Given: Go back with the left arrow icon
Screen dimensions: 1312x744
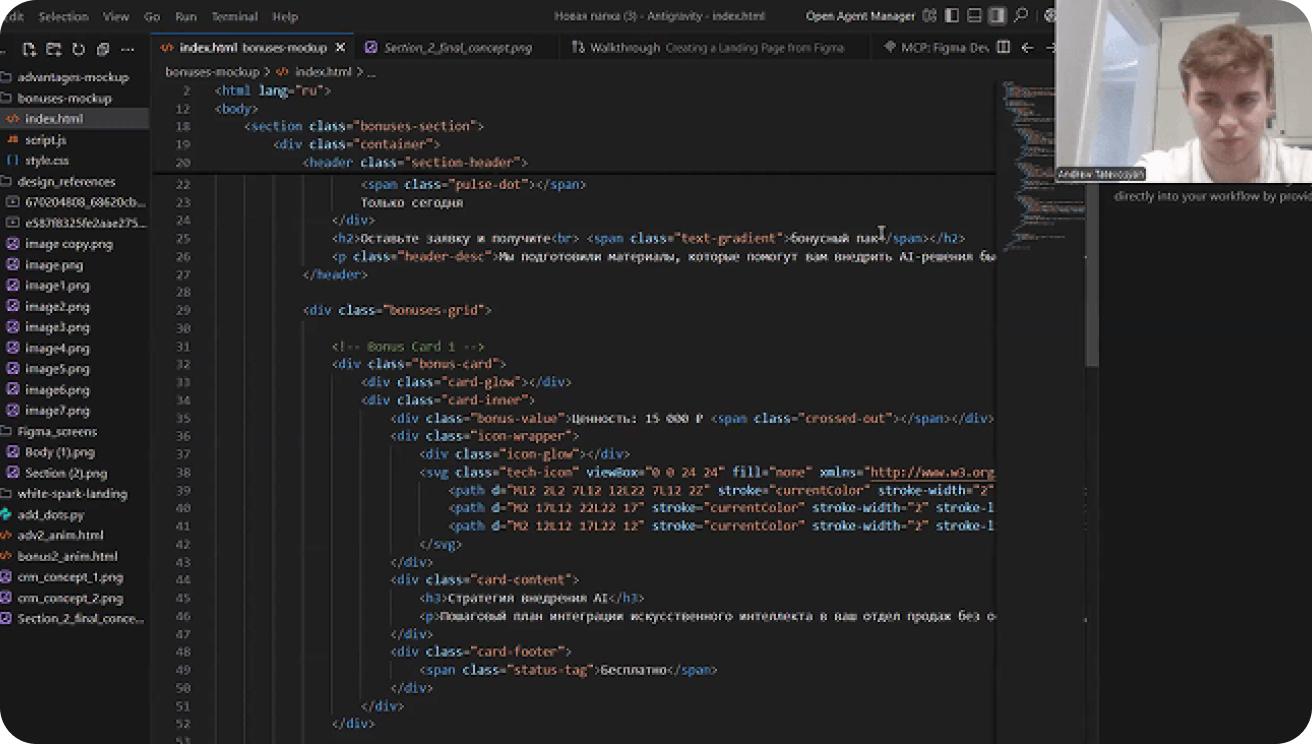Looking at the screenshot, I should click(1027, 48).
